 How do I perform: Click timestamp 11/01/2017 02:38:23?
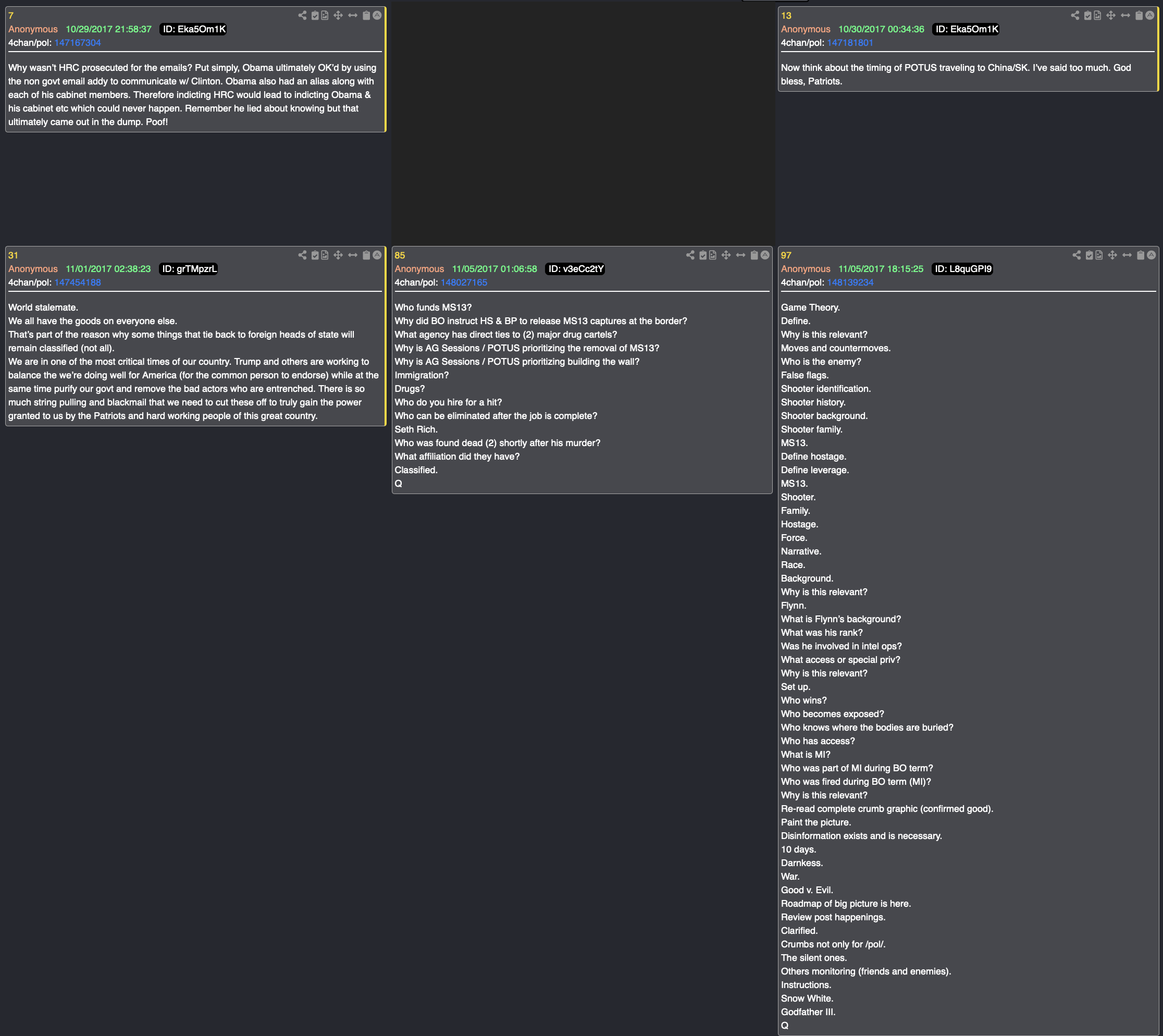(108, 269)
